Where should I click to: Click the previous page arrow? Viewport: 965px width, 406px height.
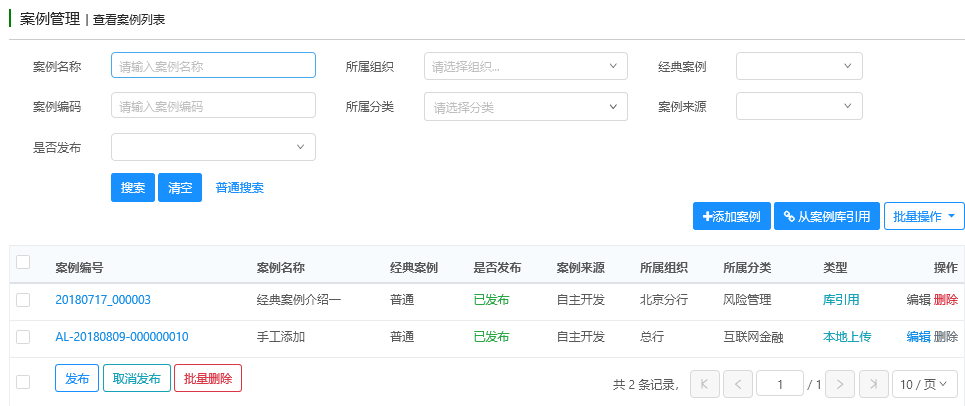pyautogui.click(x=738, y=384)
